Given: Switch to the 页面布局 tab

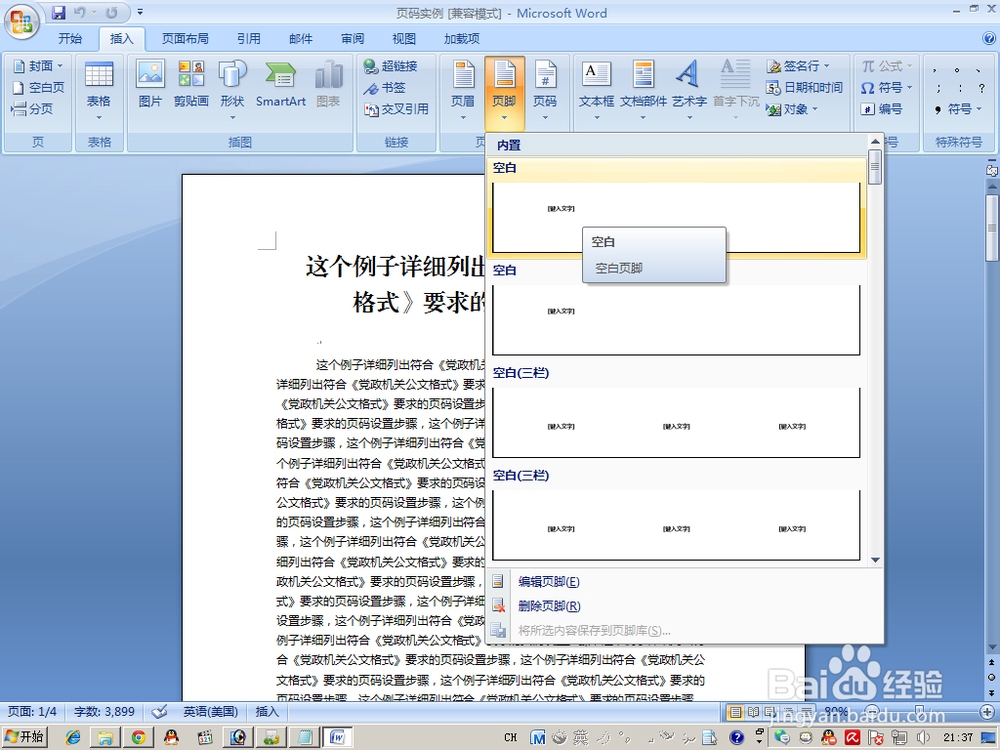Looking at the screenshot, I should tap(185, 39).
